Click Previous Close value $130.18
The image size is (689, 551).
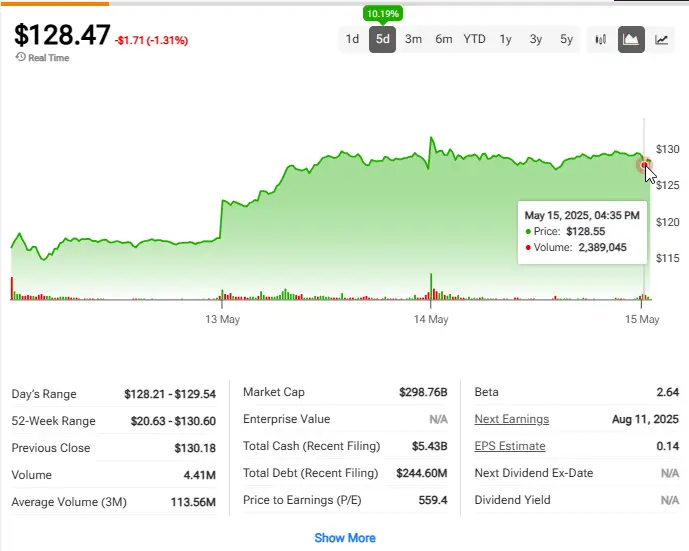click(x=195, y=448)
